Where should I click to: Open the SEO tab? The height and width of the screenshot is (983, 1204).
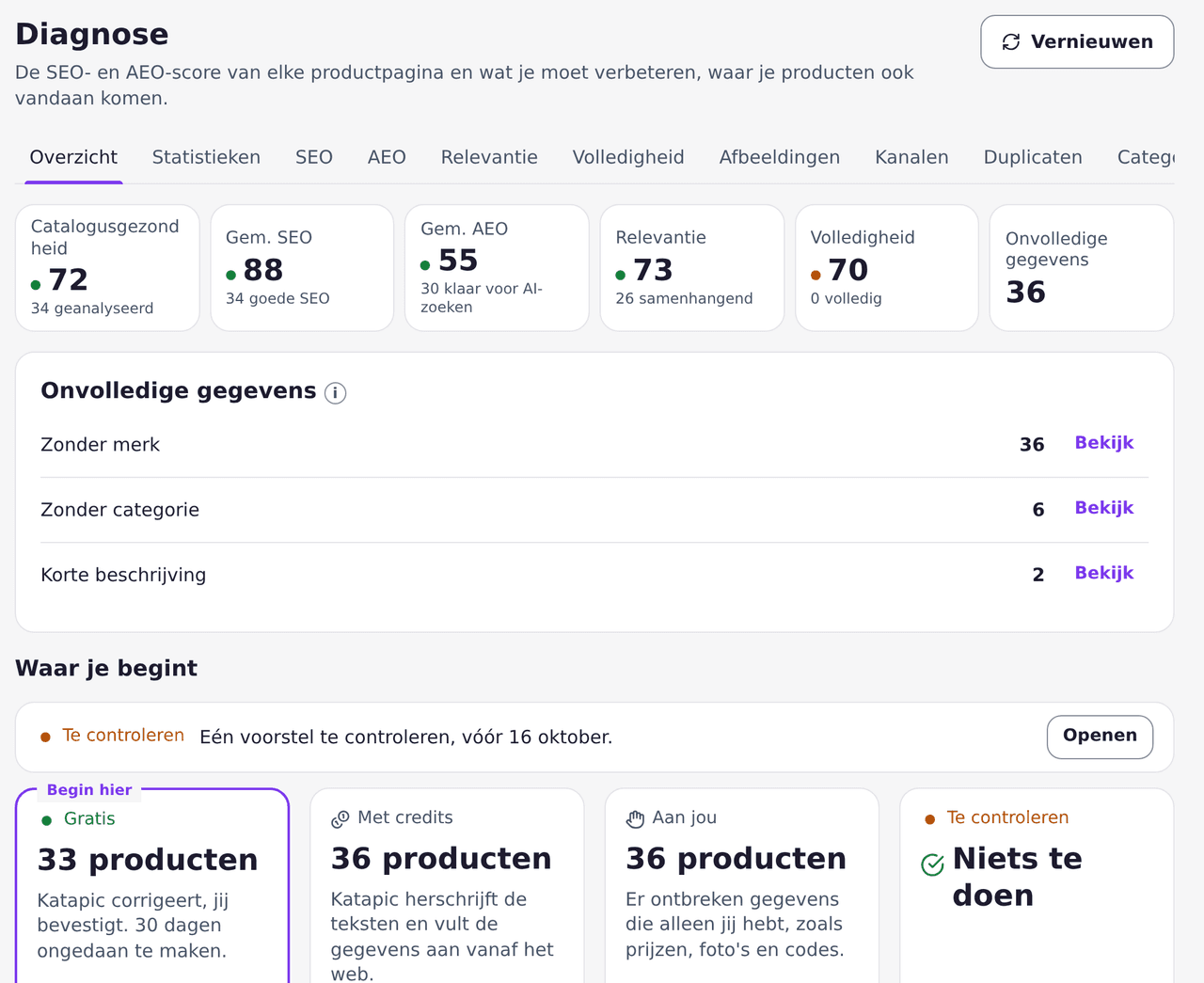314,157
